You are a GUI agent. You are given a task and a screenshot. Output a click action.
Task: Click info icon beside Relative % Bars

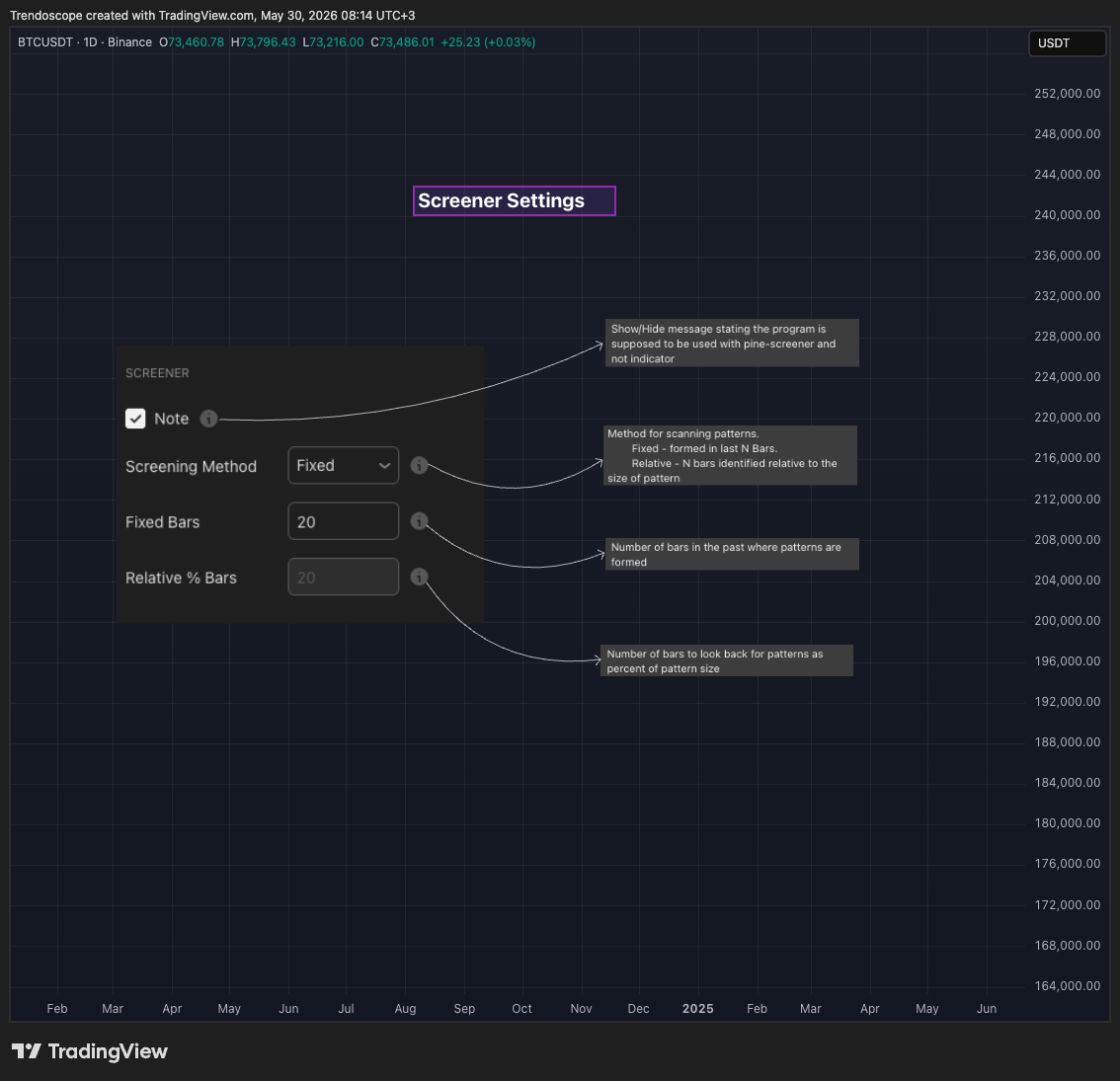click(x=420, y=577)
